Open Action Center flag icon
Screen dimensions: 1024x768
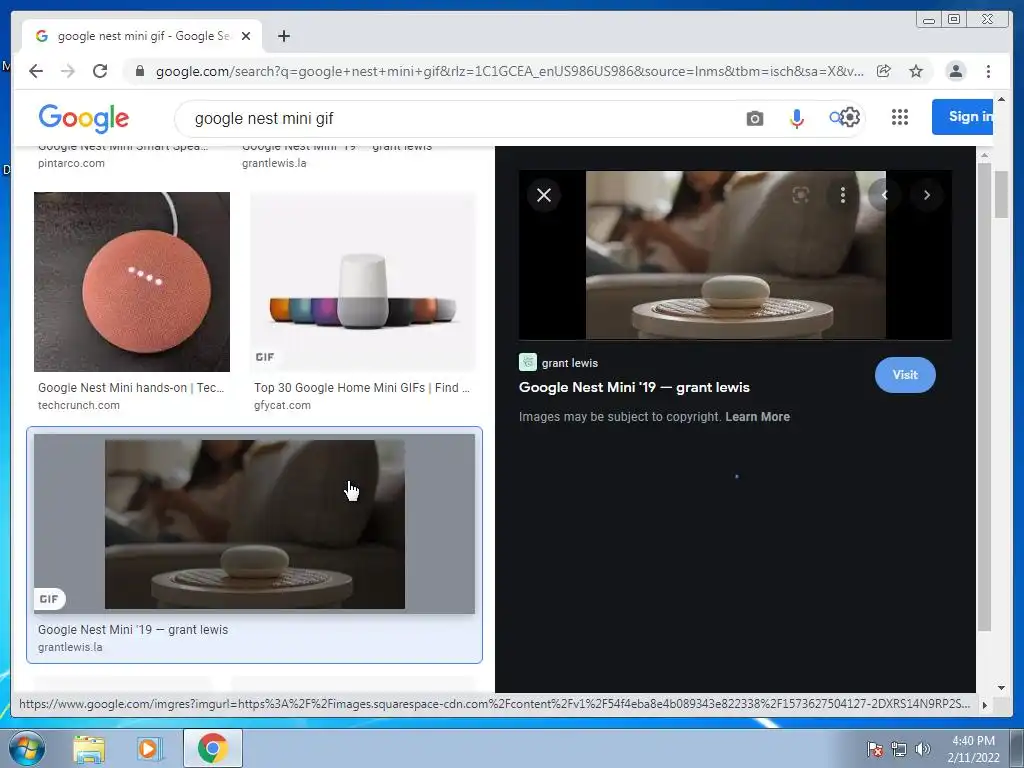pyautogui.click(x=875, y=749)
